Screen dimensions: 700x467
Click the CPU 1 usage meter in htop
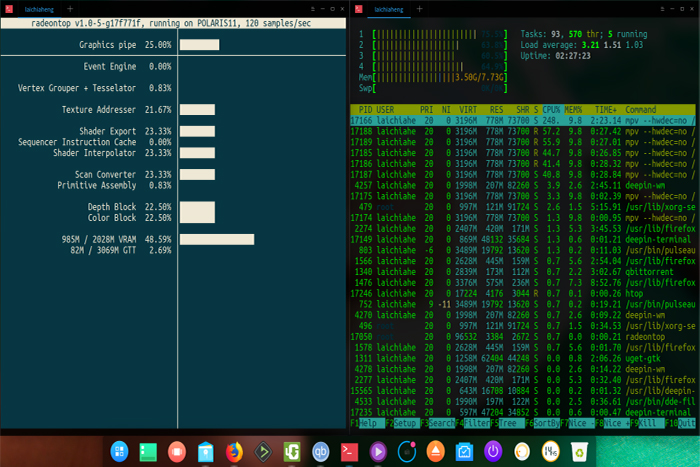[x=433, y=34]
